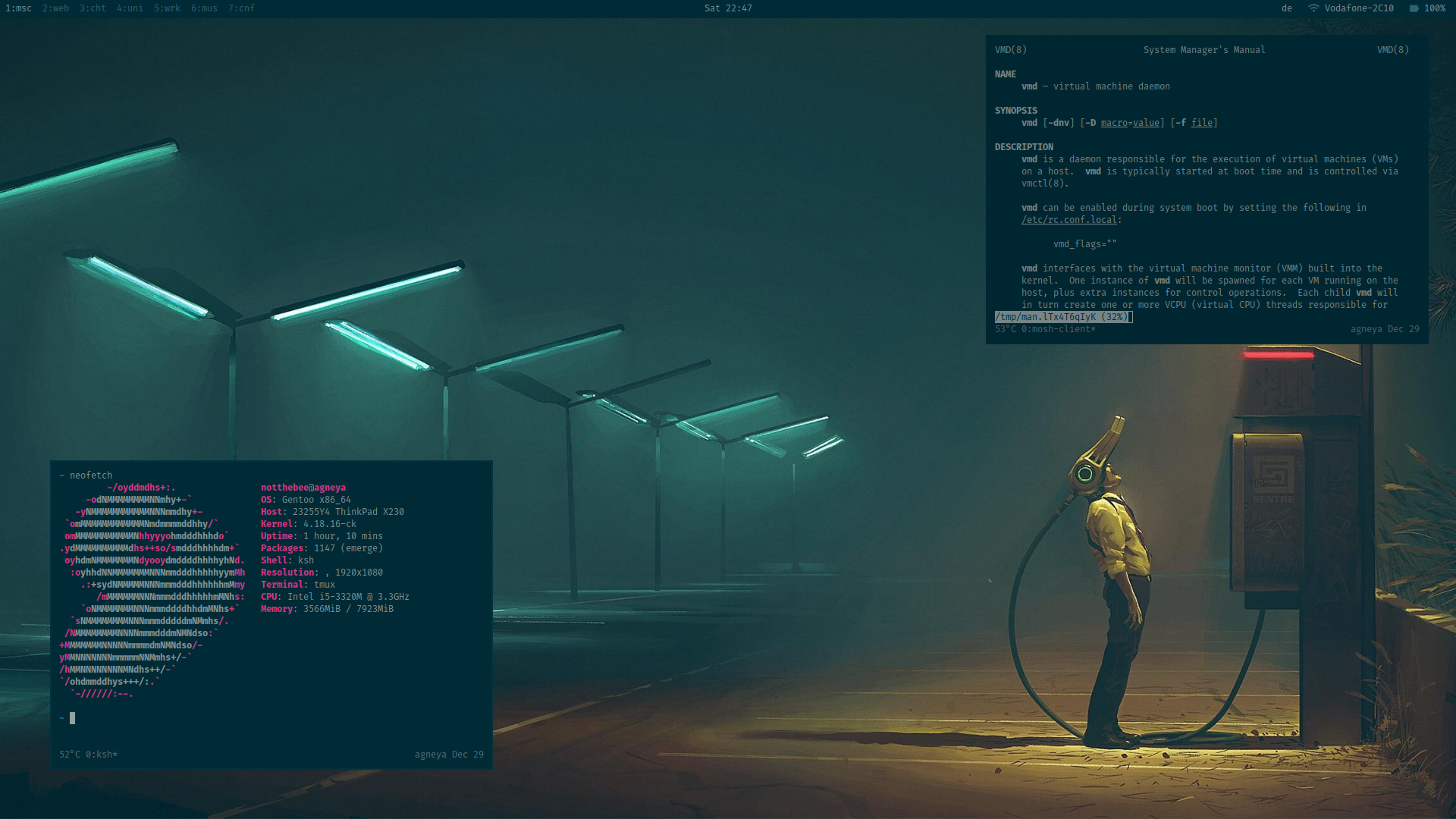Open the 'cnf' tmux window
Image resolution: width=1456 pixels, height=819 pixels.
240,8
